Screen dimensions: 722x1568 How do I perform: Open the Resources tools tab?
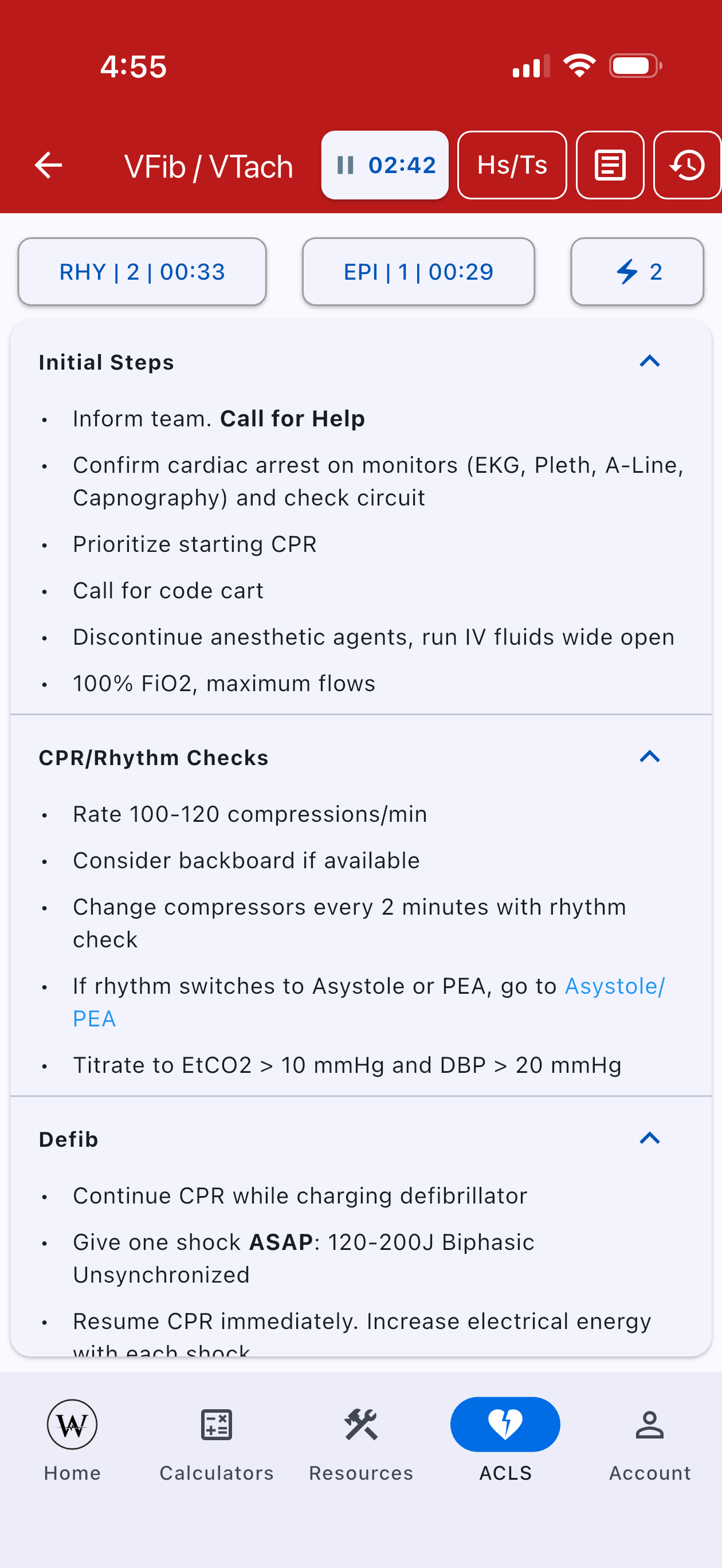point(361,1440)
